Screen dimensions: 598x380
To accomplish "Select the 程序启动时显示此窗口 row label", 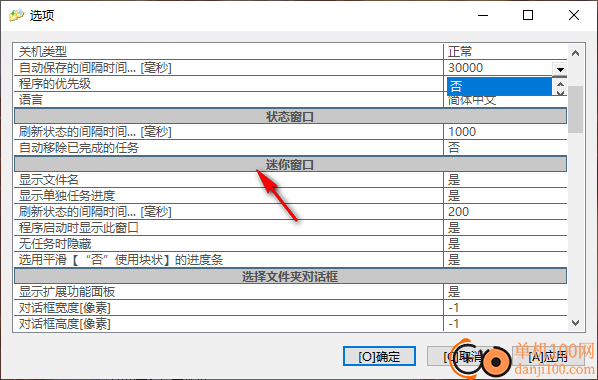I will 79,228.
